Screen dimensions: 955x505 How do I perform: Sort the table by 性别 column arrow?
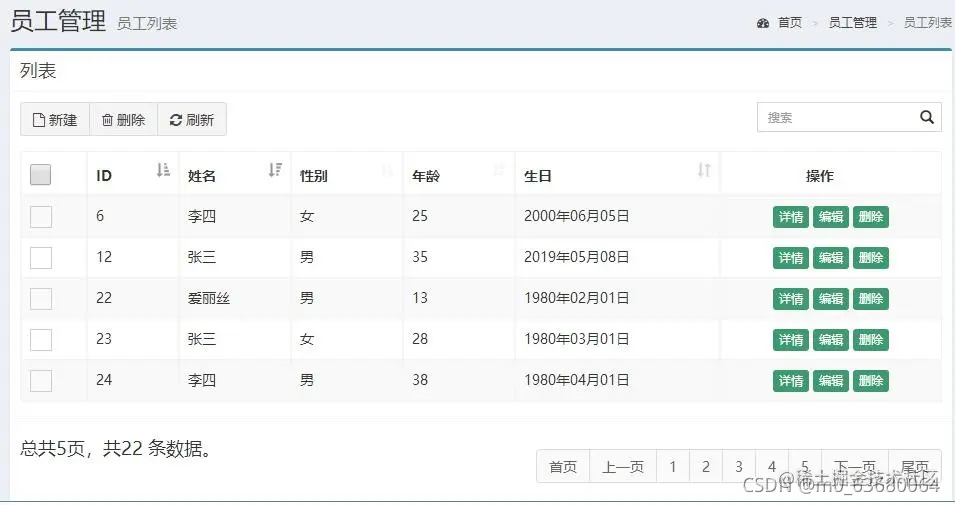pos(387,170)
